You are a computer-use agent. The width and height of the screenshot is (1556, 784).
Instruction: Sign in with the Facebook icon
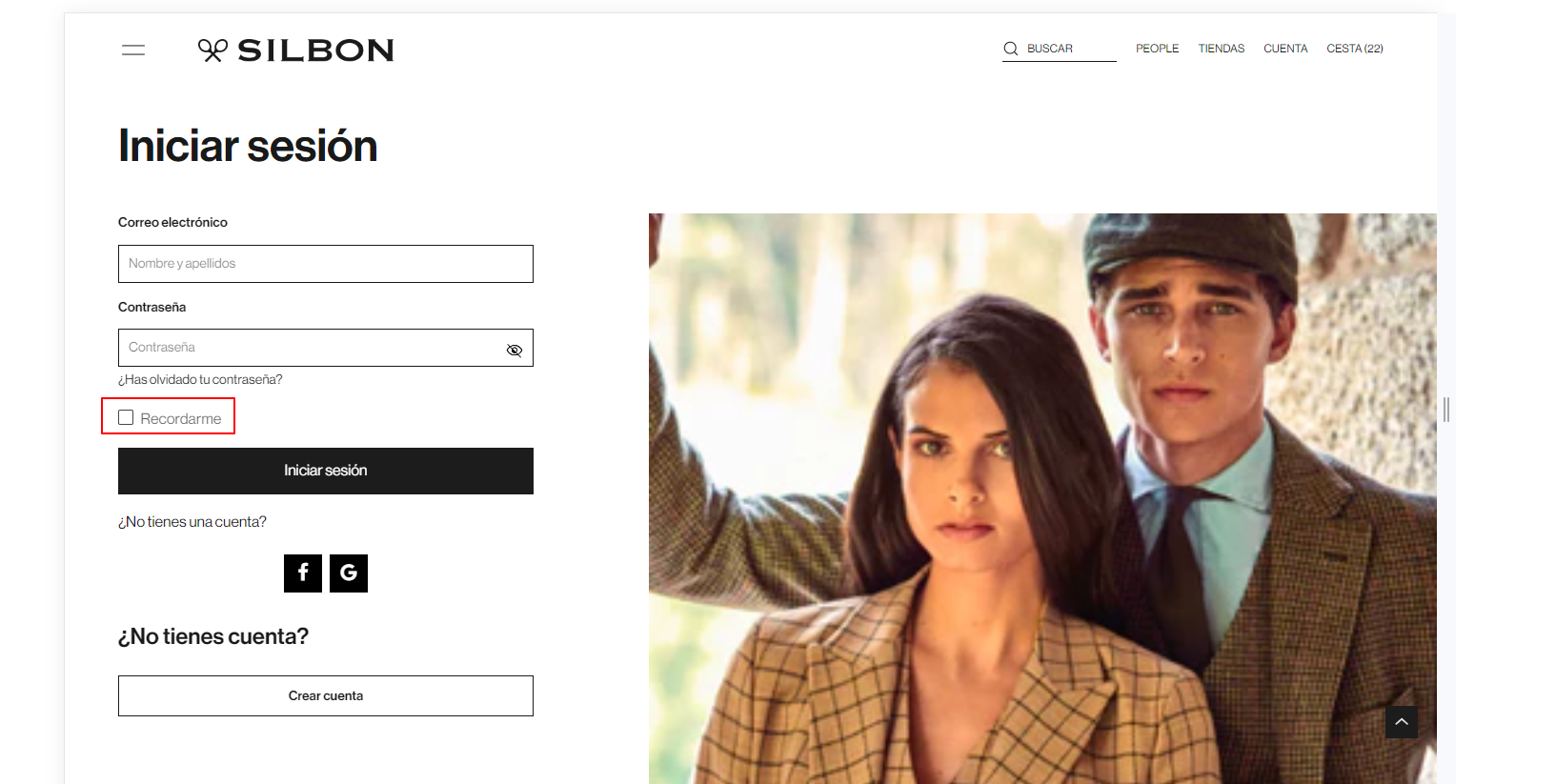pyautogui.click(x=303, y=573)
